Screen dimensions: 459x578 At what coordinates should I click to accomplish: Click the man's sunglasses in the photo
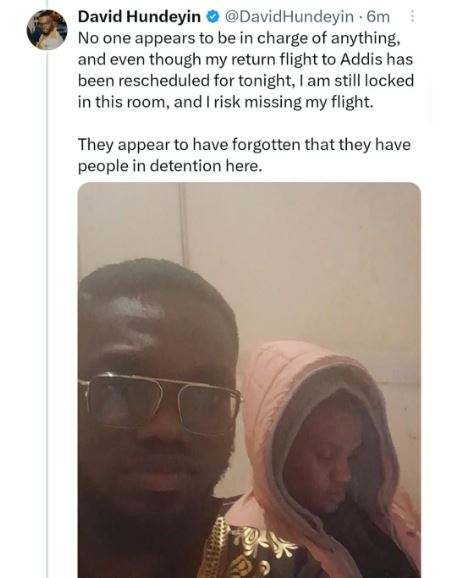tap(159, 402)
